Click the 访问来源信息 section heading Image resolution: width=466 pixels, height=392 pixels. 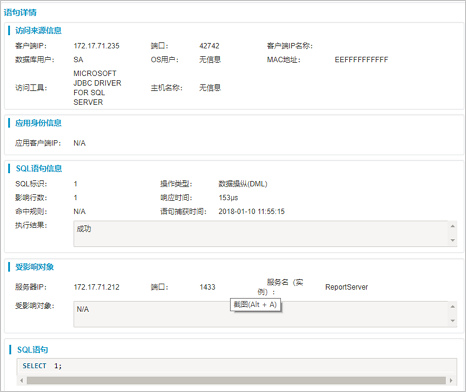[x=38, y=31]
